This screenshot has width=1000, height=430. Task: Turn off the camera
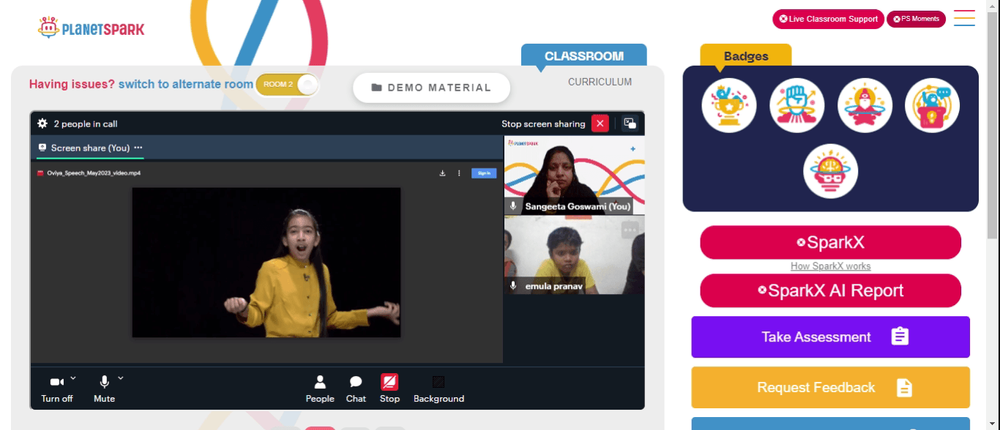[x=57, y=389]
